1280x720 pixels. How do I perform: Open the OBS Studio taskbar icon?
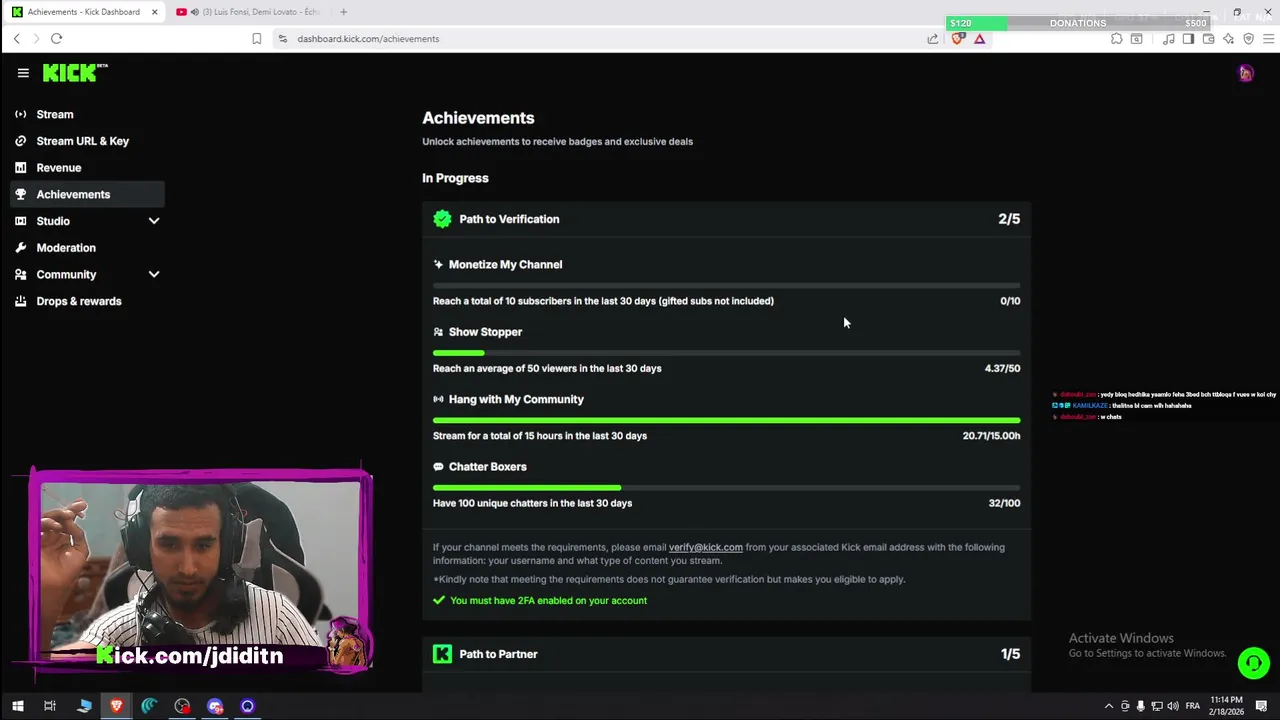[182, 706]
